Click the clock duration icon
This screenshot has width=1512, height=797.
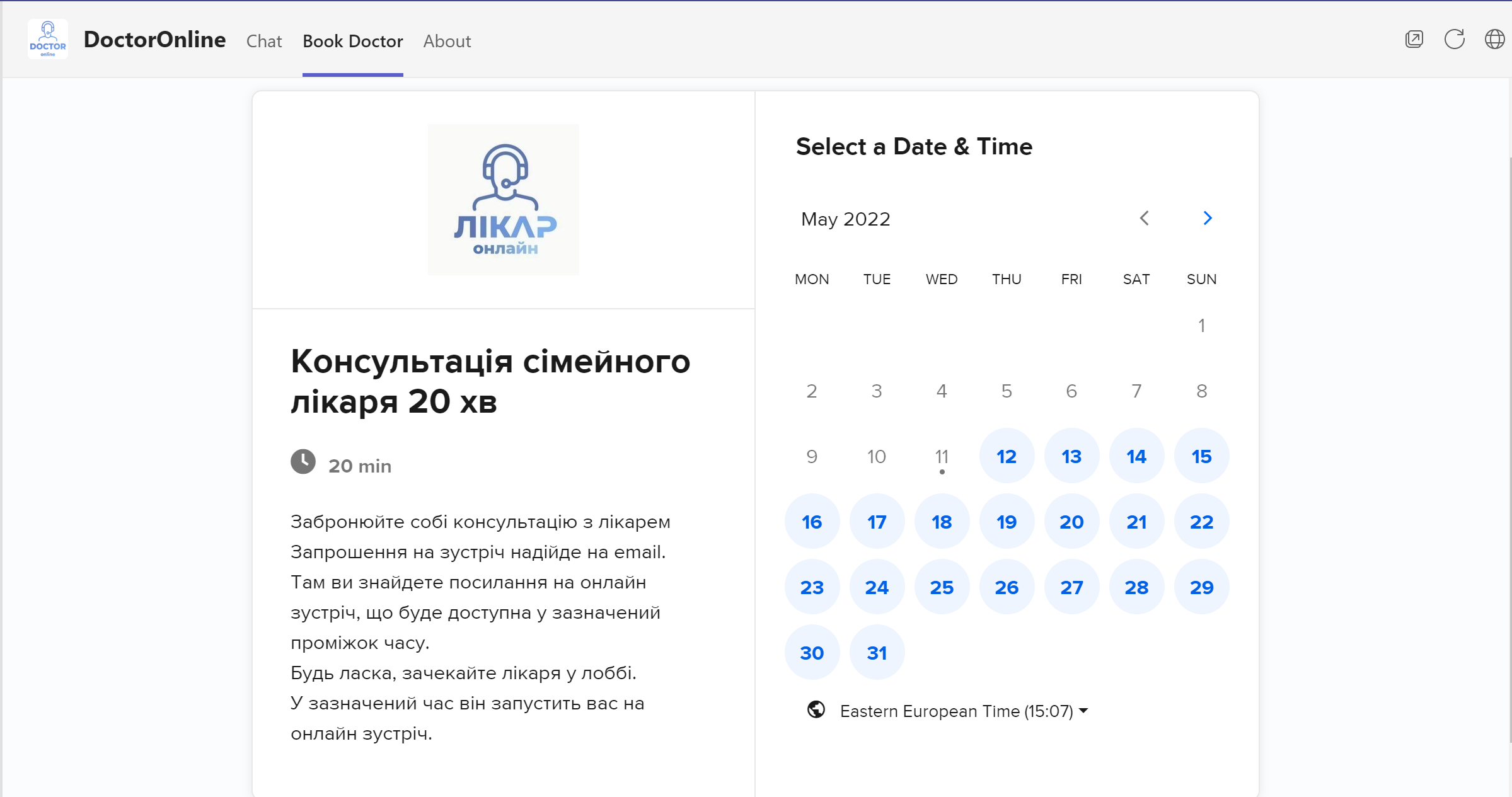(303, 462)
